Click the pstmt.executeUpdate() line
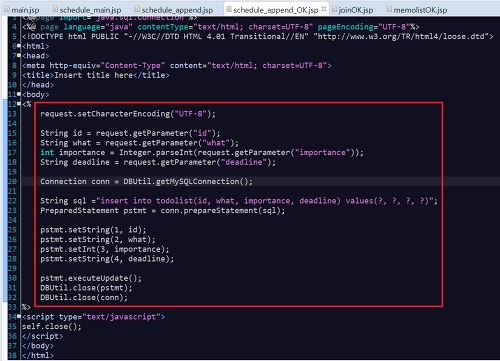500x361 pixels. pos(91,278)
